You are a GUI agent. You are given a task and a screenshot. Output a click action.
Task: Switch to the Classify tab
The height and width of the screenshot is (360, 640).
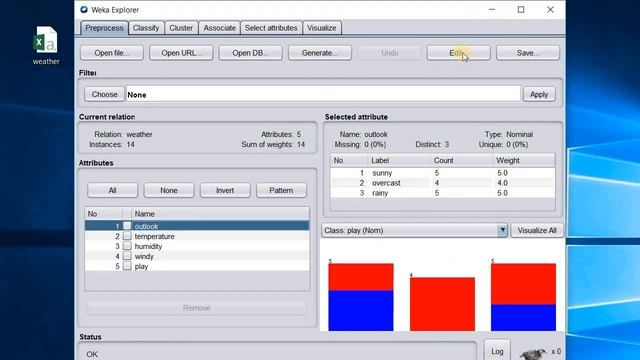[146, 28]
